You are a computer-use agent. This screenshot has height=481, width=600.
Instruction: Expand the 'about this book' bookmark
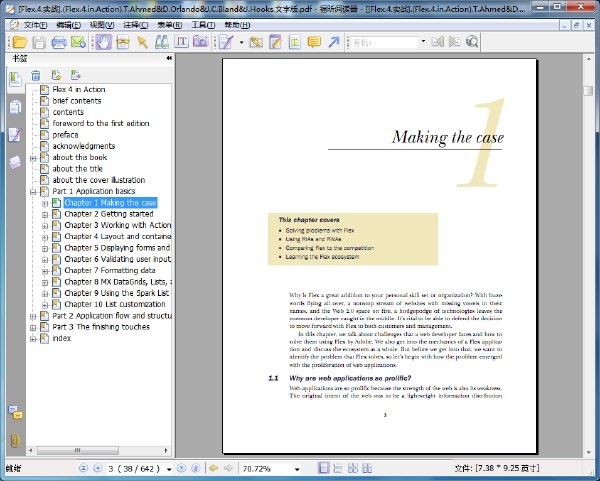pyautogui.click(x=33, y=158)
